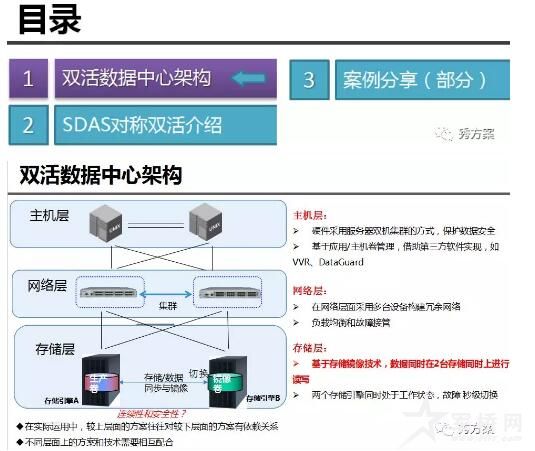
Task: Click the right UNIX server icon in 主机层
Action: [x=206, y=222]
